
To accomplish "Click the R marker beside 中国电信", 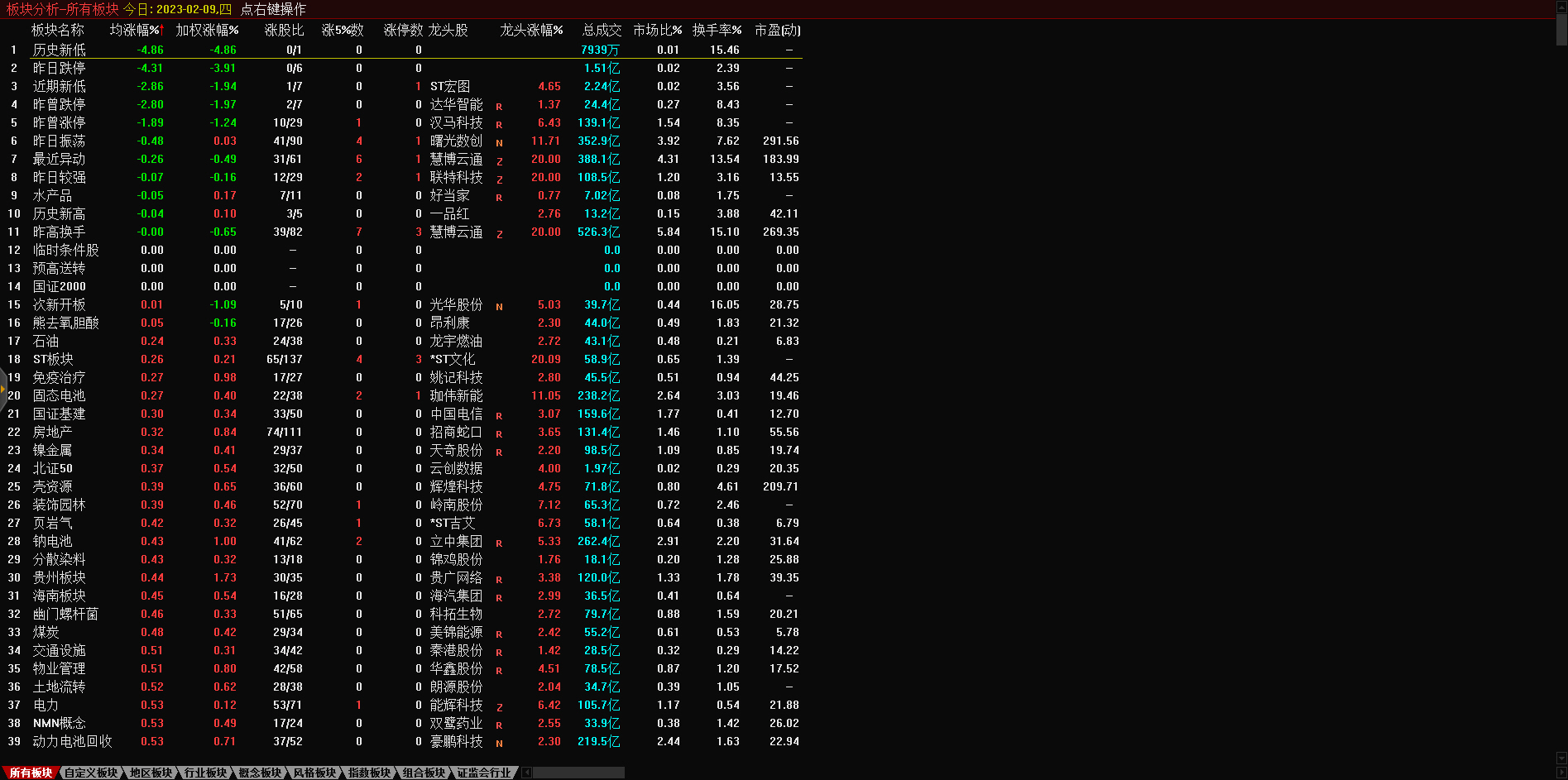I will (x=499, y=416).
